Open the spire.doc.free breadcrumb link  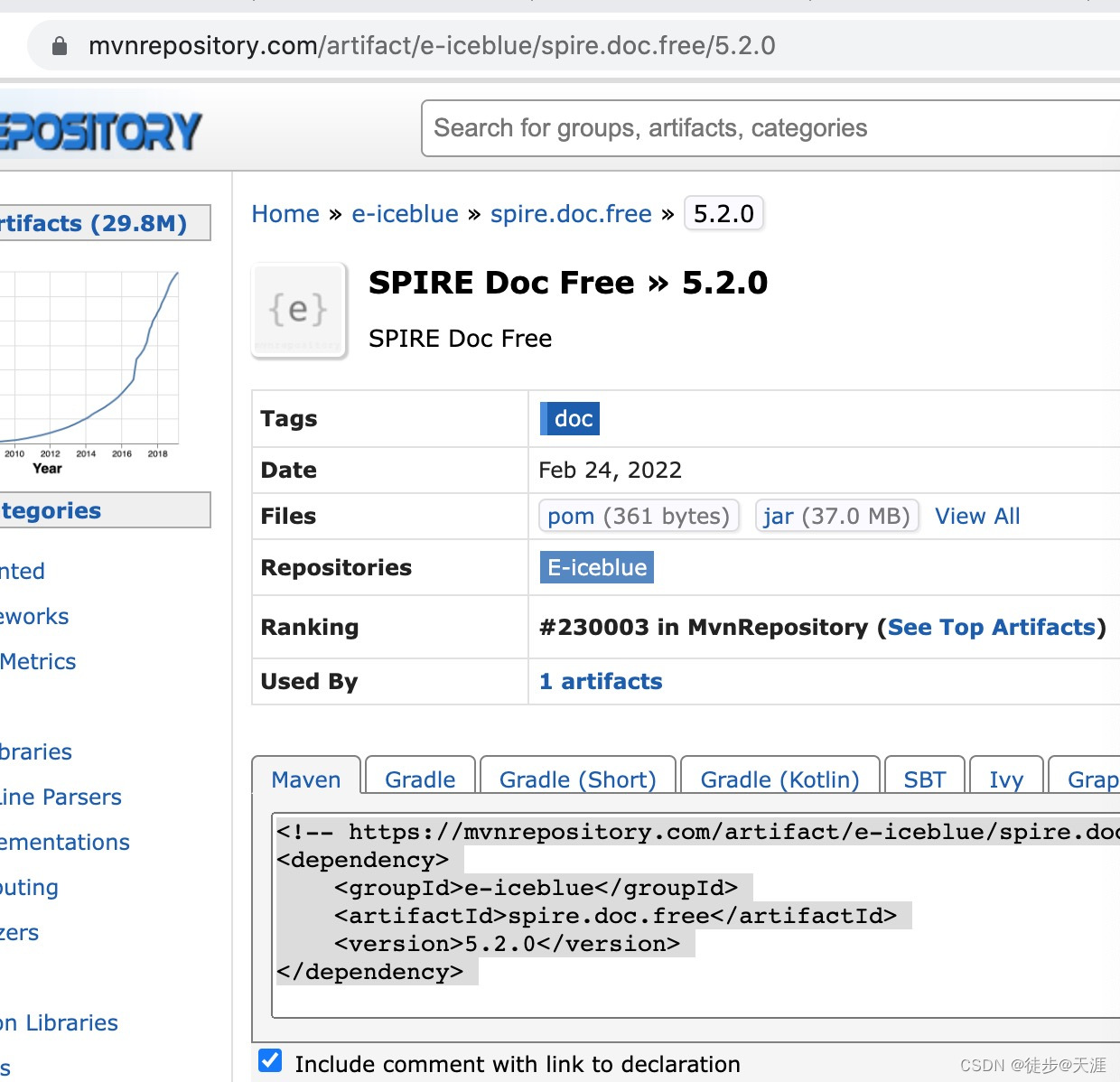[571, 214]
